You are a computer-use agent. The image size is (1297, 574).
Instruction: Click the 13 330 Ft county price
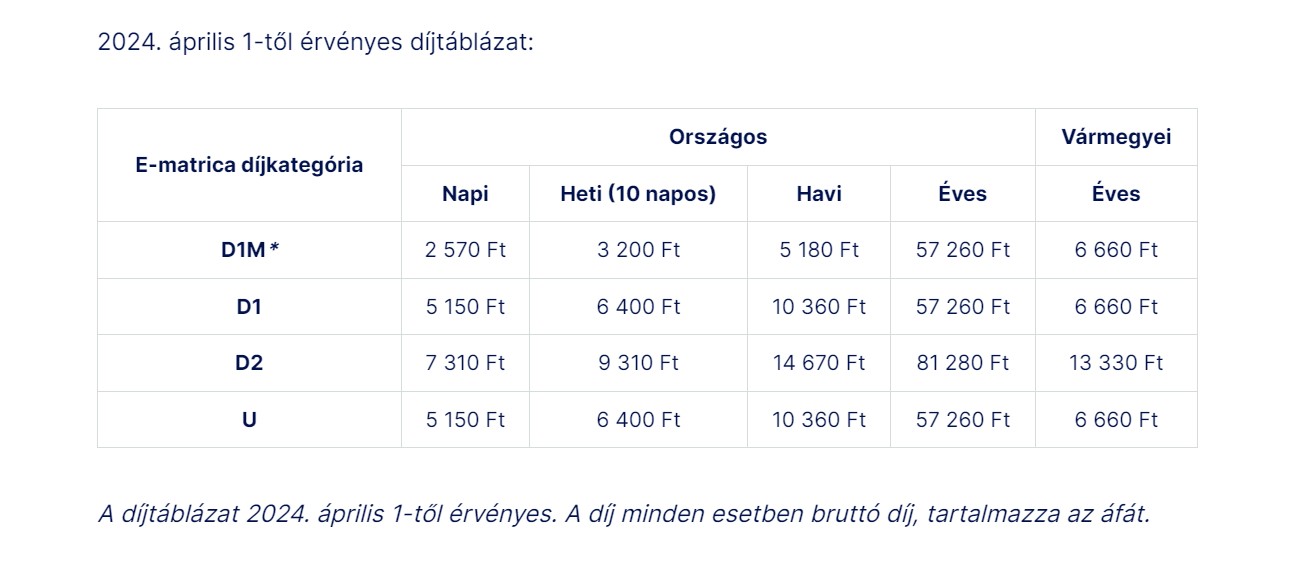[x=1116, y=363]
